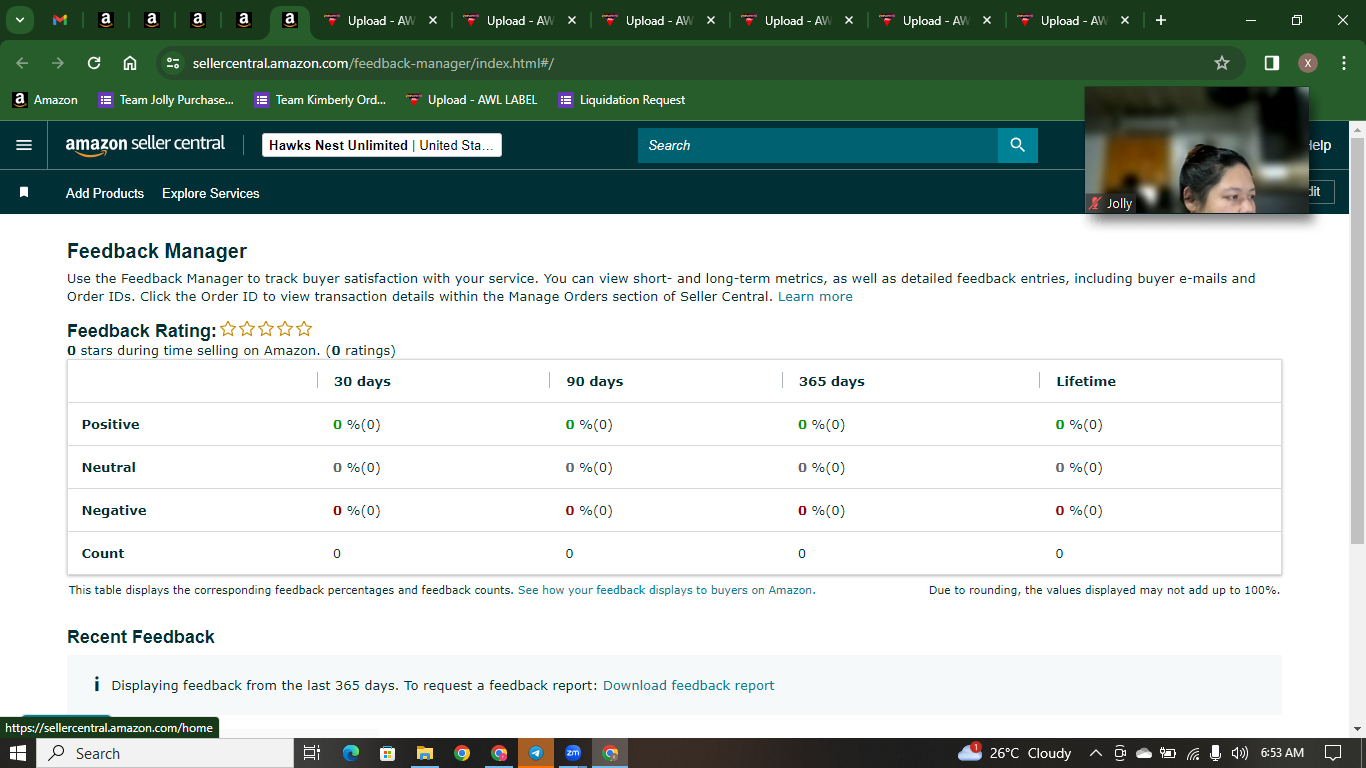Viewport: 1366px width, 768px height.
Task: Open the Chrome side panel icon
Action: [1271, 63]
